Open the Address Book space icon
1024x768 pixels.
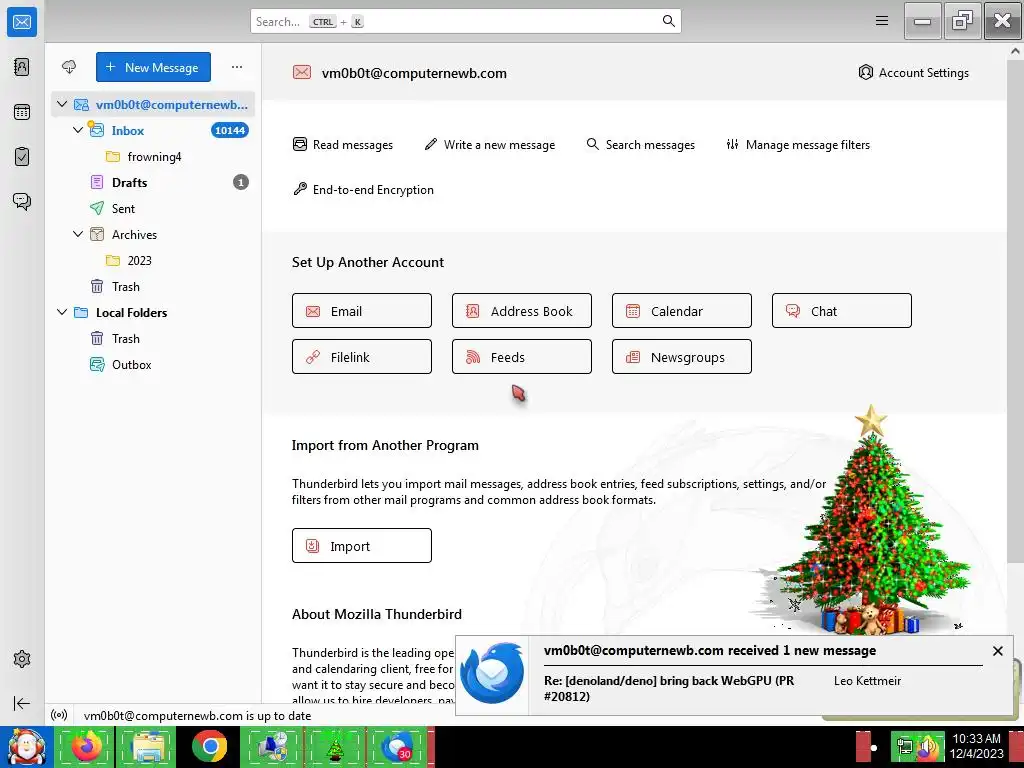(x=22, y=67)
